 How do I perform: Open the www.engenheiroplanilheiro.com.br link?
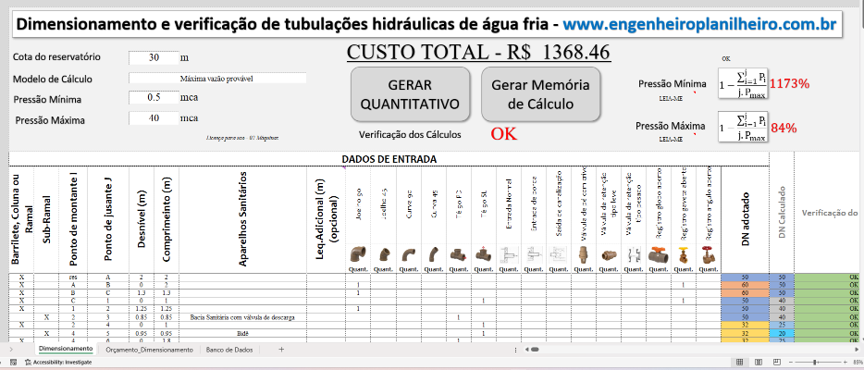tap(699, 25)
